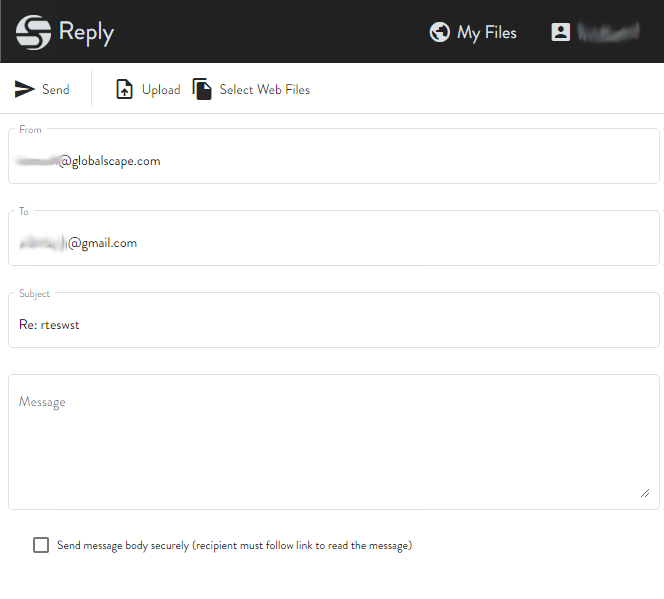Image resolution: width=664 pixels, height=599 pixels.
Task: Open My Files from the header
Action: (x=486, y=32)
